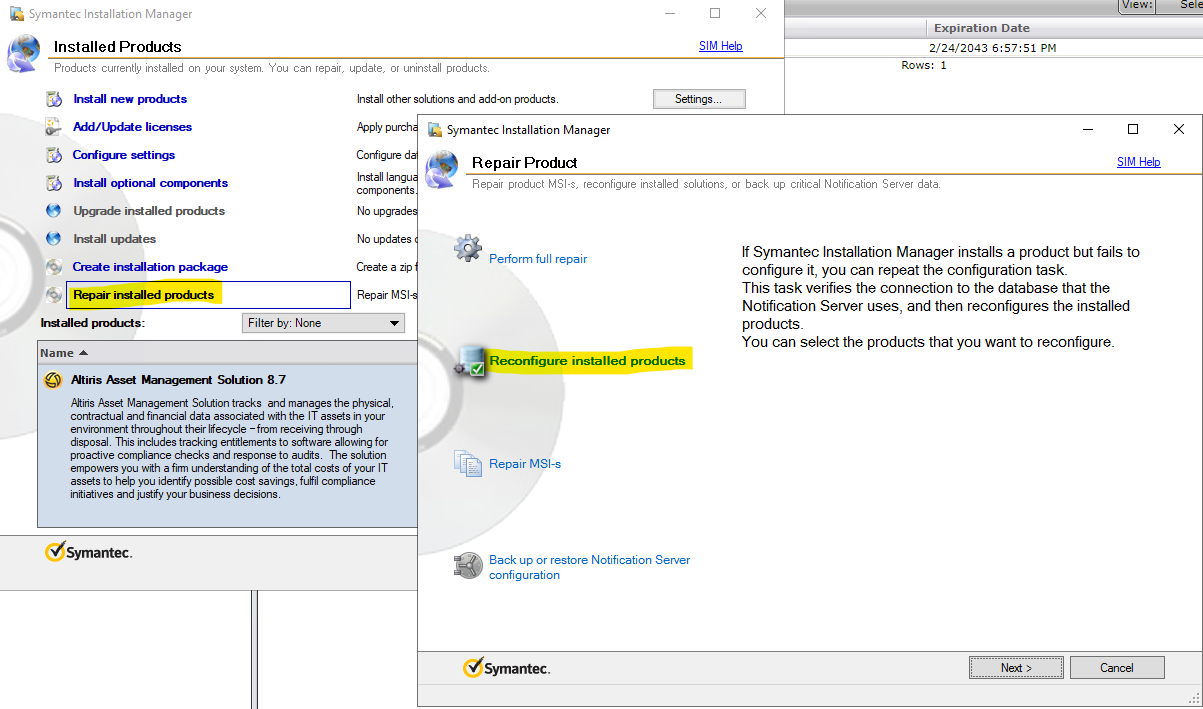Close the Installed Products window
The width and height of the screenshot is (1203, 709).
click(761, 14)
